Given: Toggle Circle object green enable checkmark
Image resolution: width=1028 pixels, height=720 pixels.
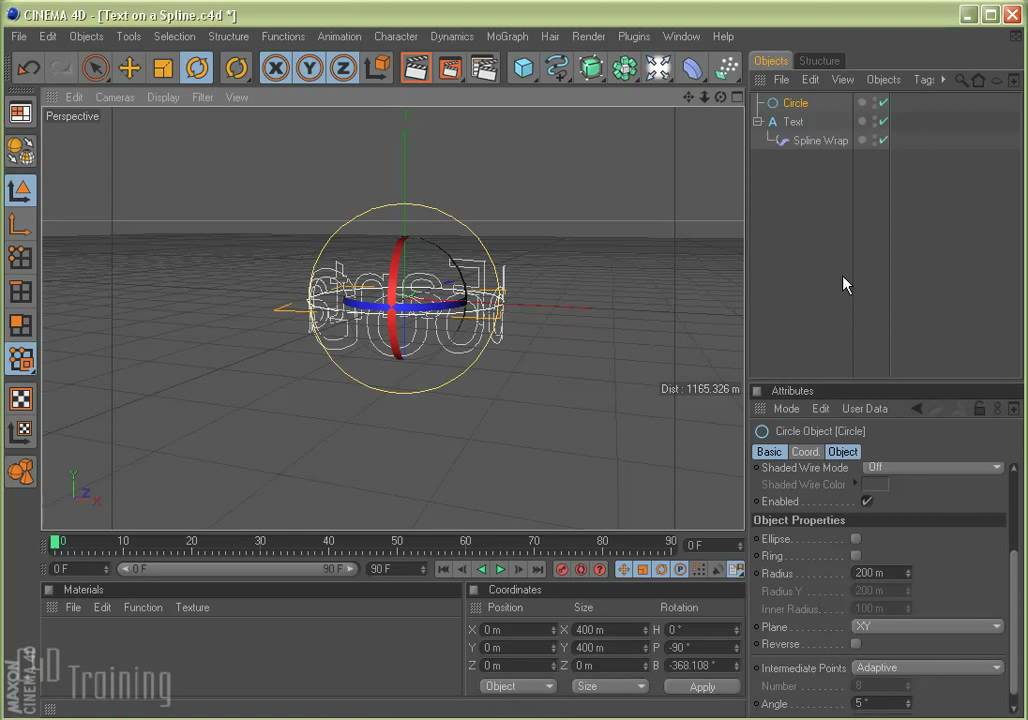Looking at the screenshot, I should pyautogui.click(x=883, y=102).
